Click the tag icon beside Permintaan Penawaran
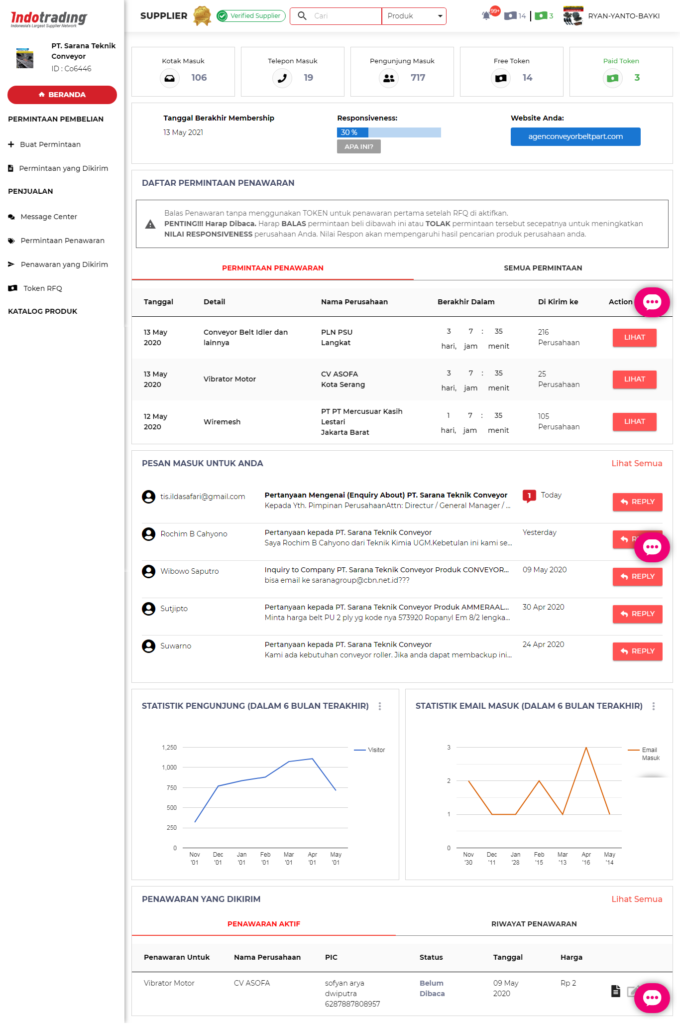This screenshot has width=680, height=1024. click(11, 240)
